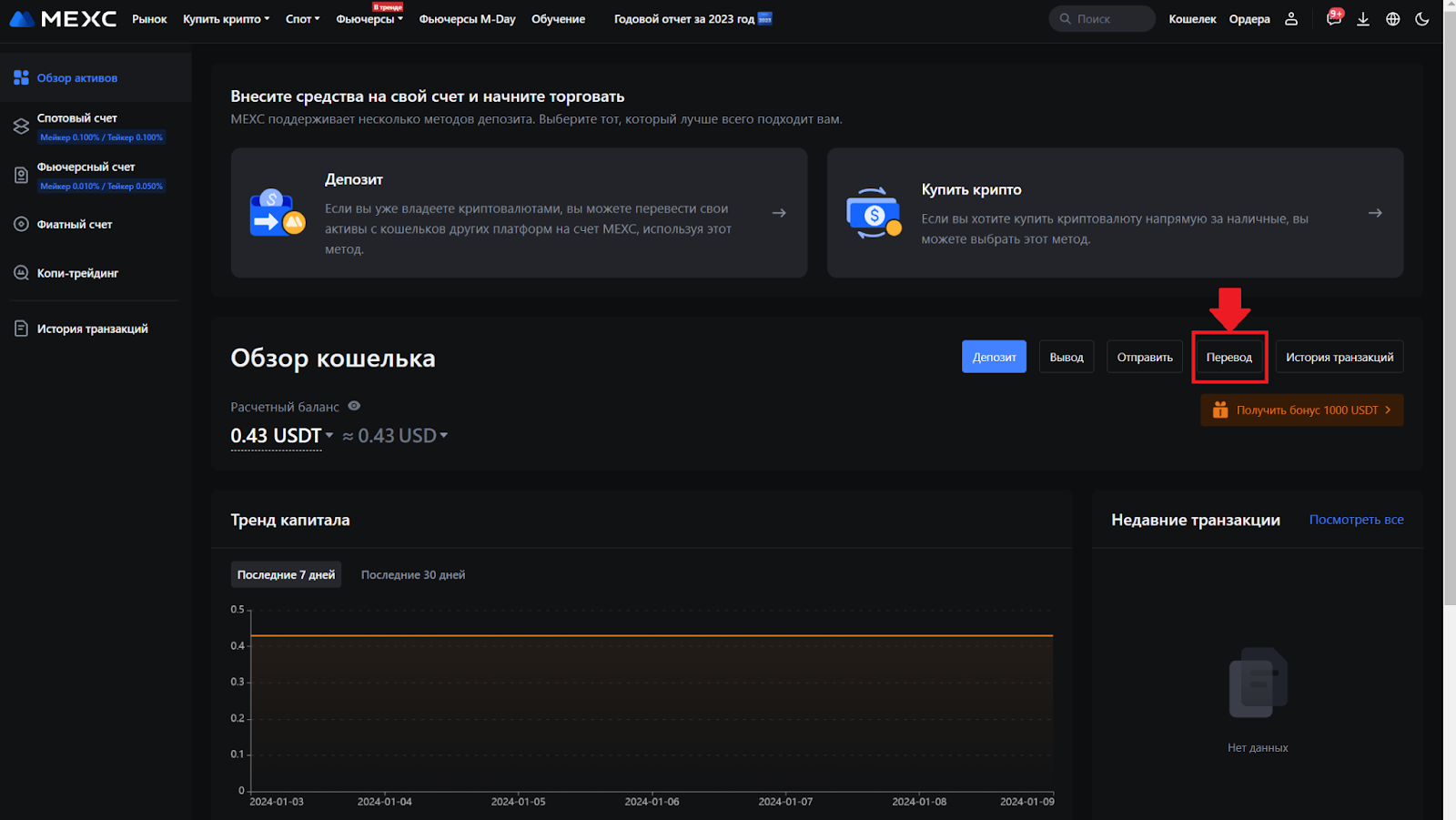The height and width of the screenshot is (820, 1456).
Task: Expand the USDT currency dropdown
Action: pos(329,436)
